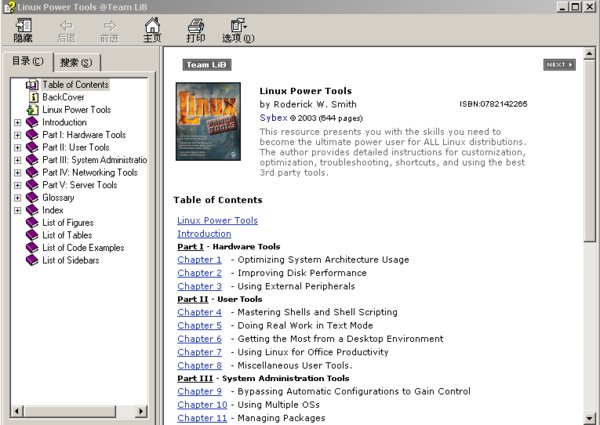
Task: Expand the Index tree node
Action: point(17,210)
